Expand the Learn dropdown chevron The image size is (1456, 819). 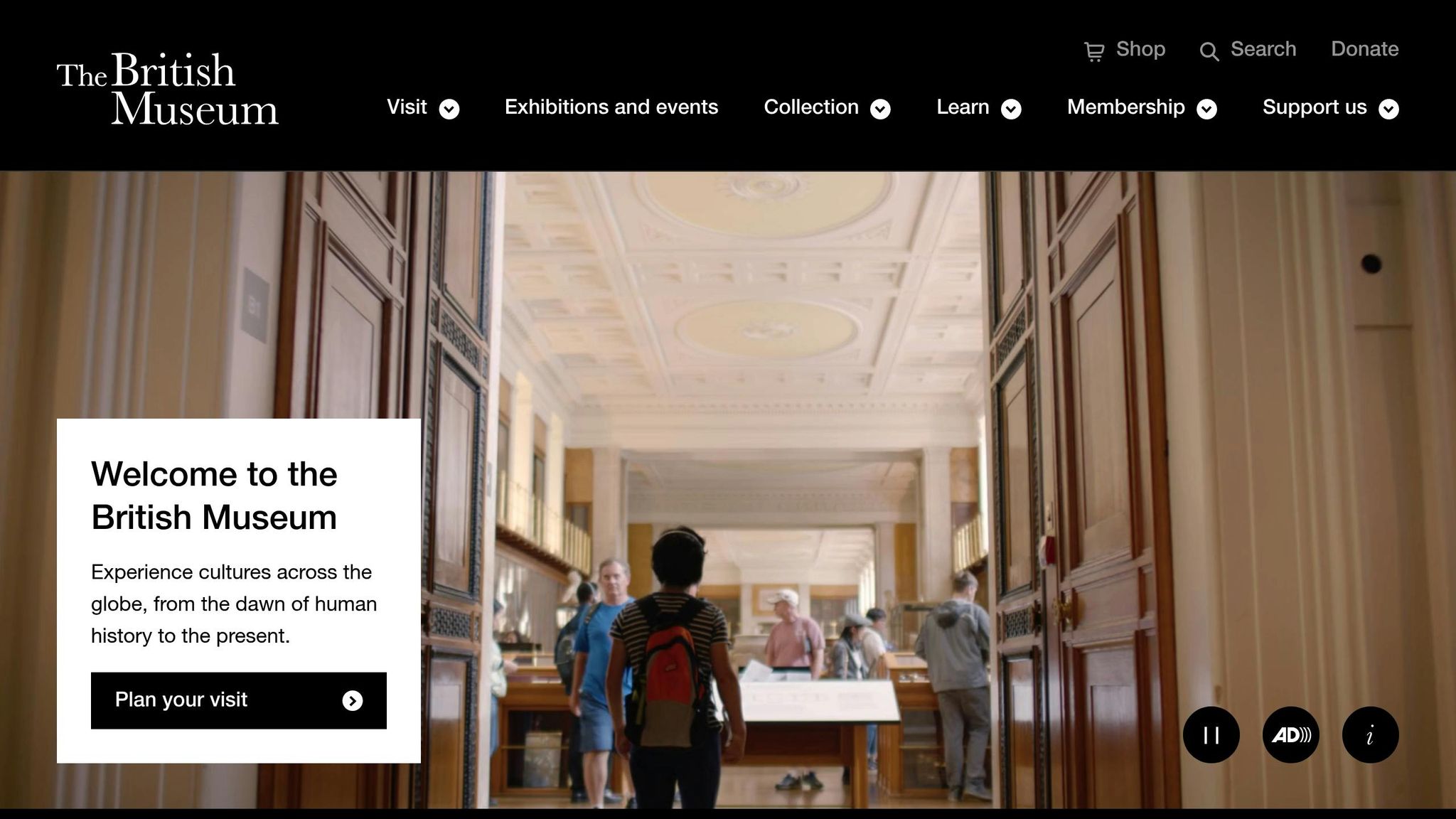click(x=1012, y=109)
